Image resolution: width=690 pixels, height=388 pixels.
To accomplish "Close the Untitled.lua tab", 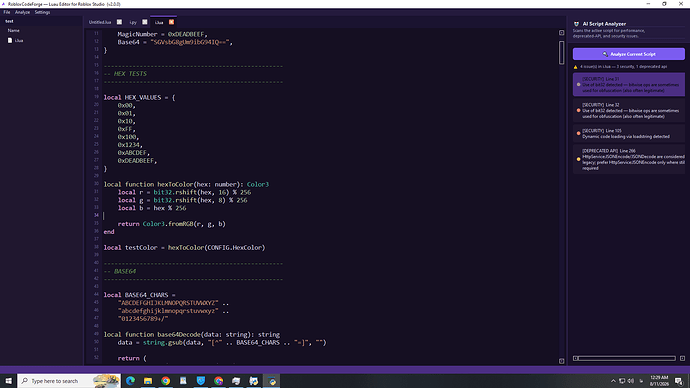I will 119,22.
